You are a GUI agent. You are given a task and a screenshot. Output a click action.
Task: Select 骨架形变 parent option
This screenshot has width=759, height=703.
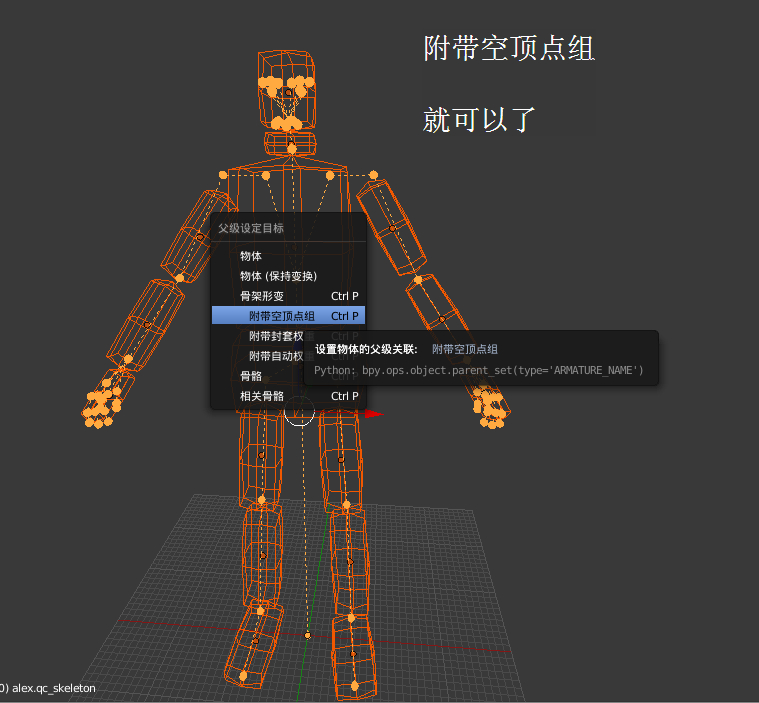(x=288, y=296)
